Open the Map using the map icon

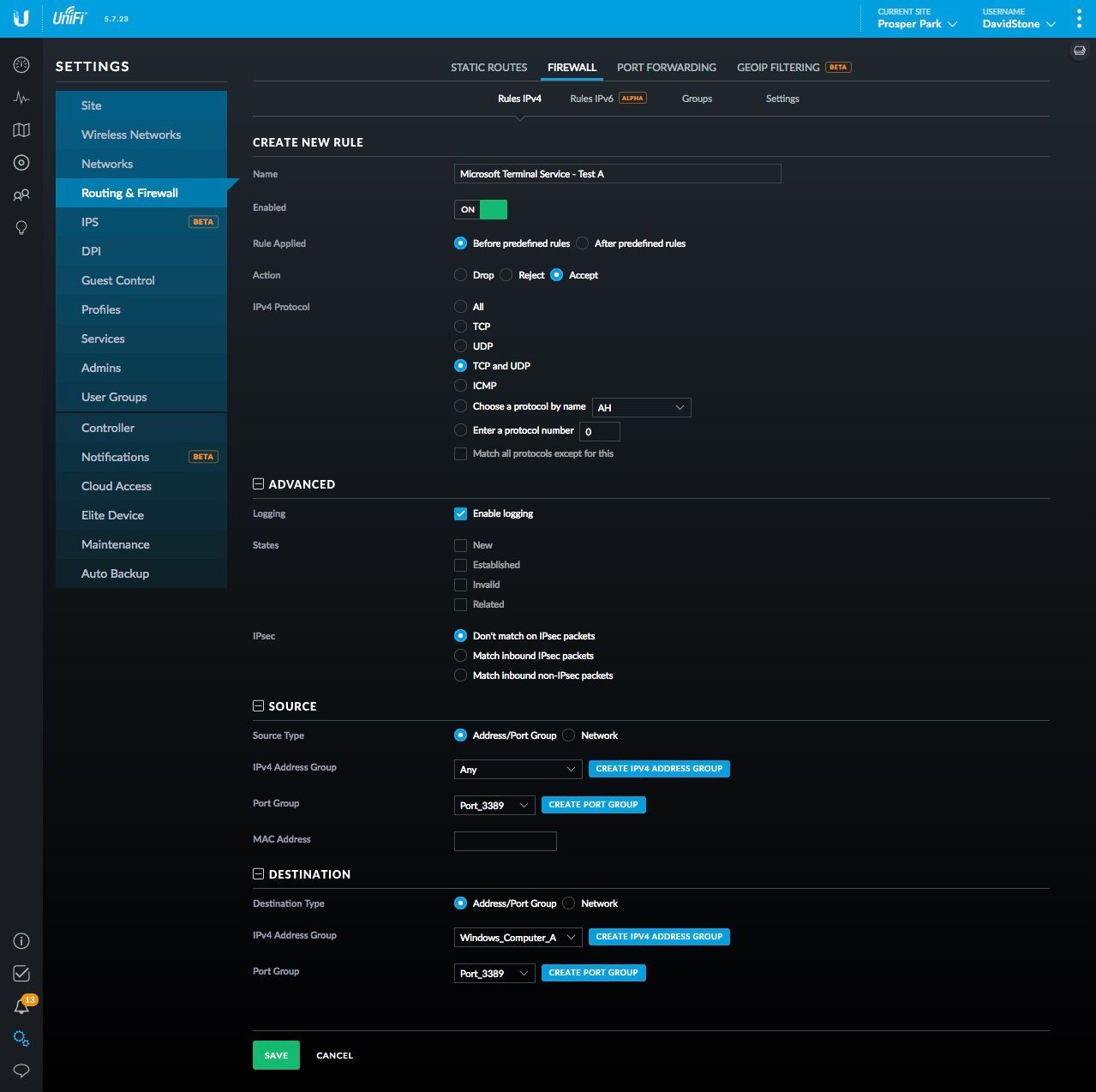21,129
